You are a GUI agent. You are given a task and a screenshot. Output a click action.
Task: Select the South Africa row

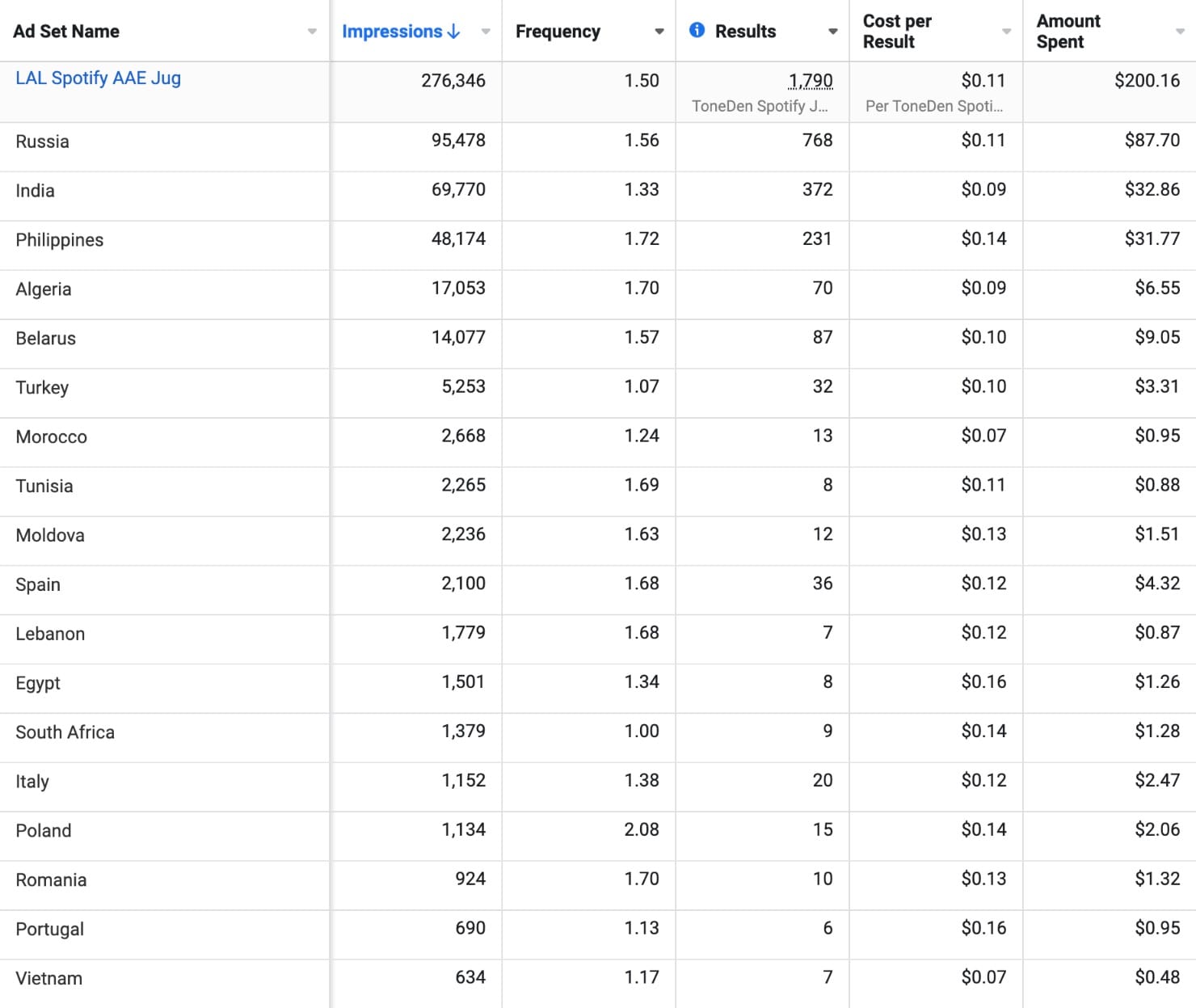tap(65, 732)
